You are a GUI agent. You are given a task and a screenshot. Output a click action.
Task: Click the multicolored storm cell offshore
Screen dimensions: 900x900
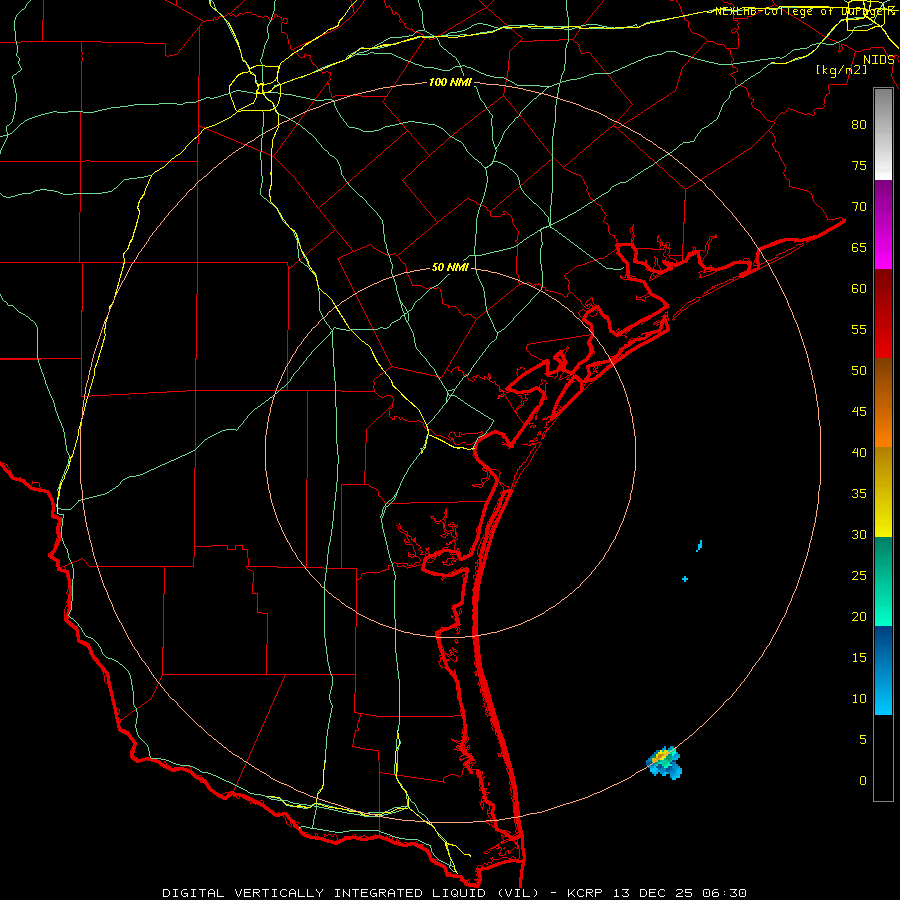point(664,762)
